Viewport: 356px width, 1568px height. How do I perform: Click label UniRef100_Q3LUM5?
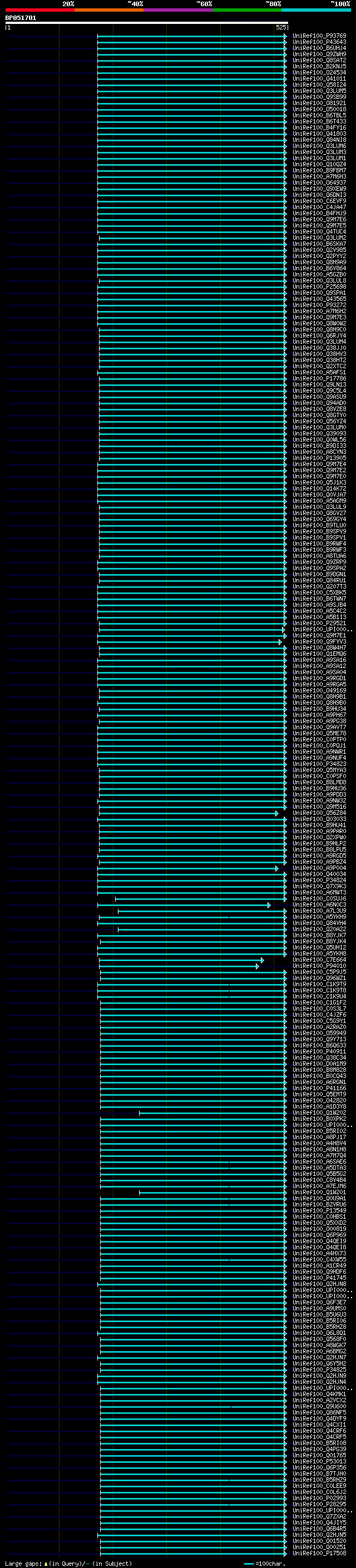click(319, 91)
